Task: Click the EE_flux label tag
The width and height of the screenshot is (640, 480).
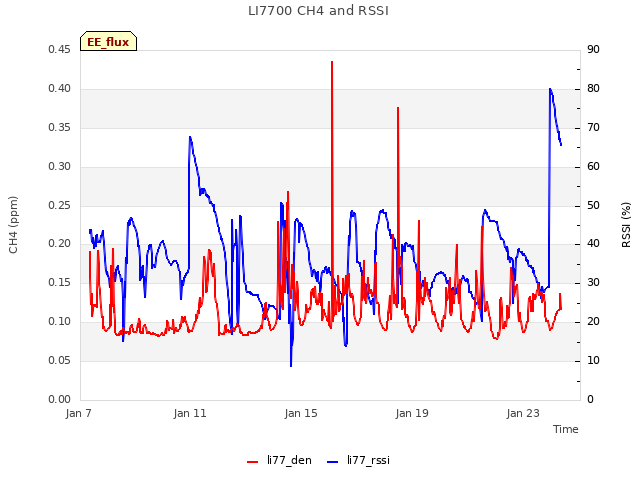Action: [108, 41]
